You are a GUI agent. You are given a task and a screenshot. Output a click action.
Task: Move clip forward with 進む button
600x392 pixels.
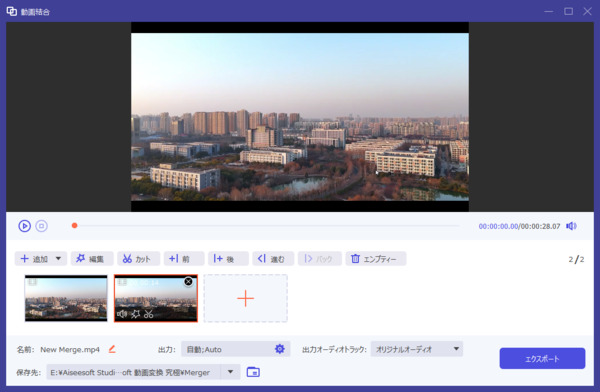pyautogui.click(x=273, y=259)
